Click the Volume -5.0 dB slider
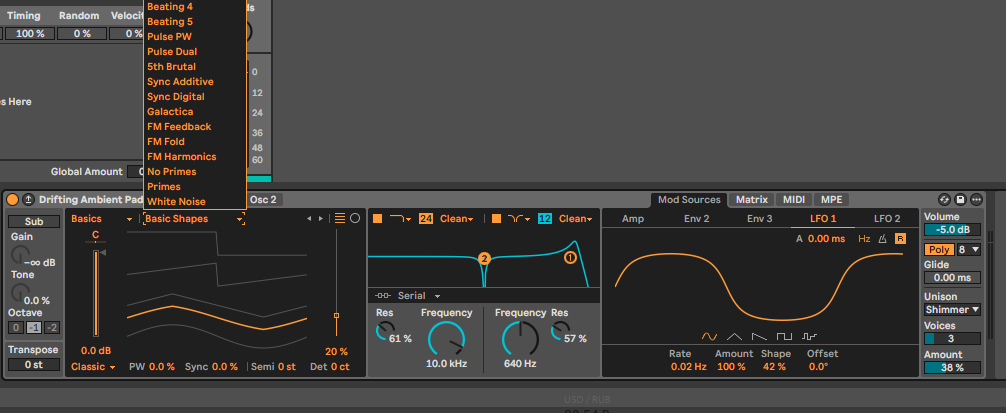 [x=952, y=230]
